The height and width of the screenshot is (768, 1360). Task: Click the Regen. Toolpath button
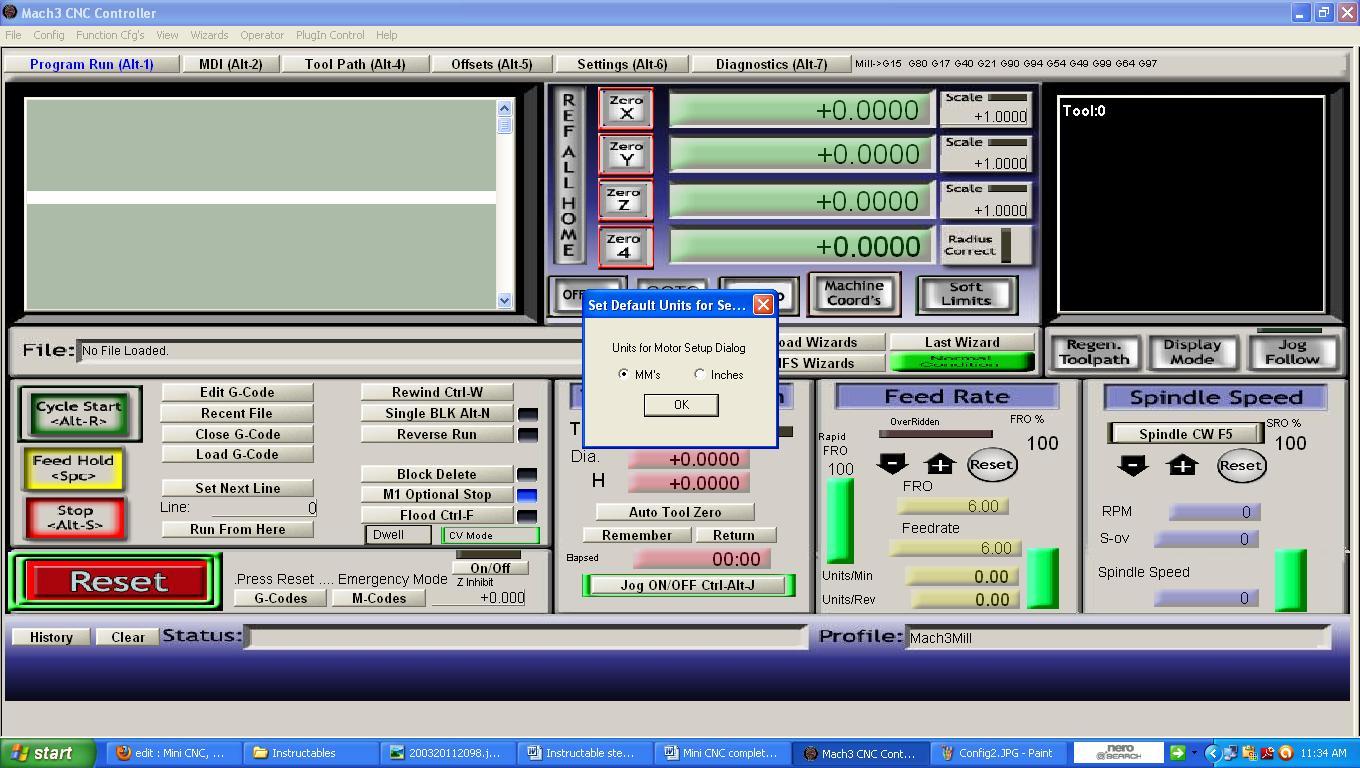click(1094, 352)
